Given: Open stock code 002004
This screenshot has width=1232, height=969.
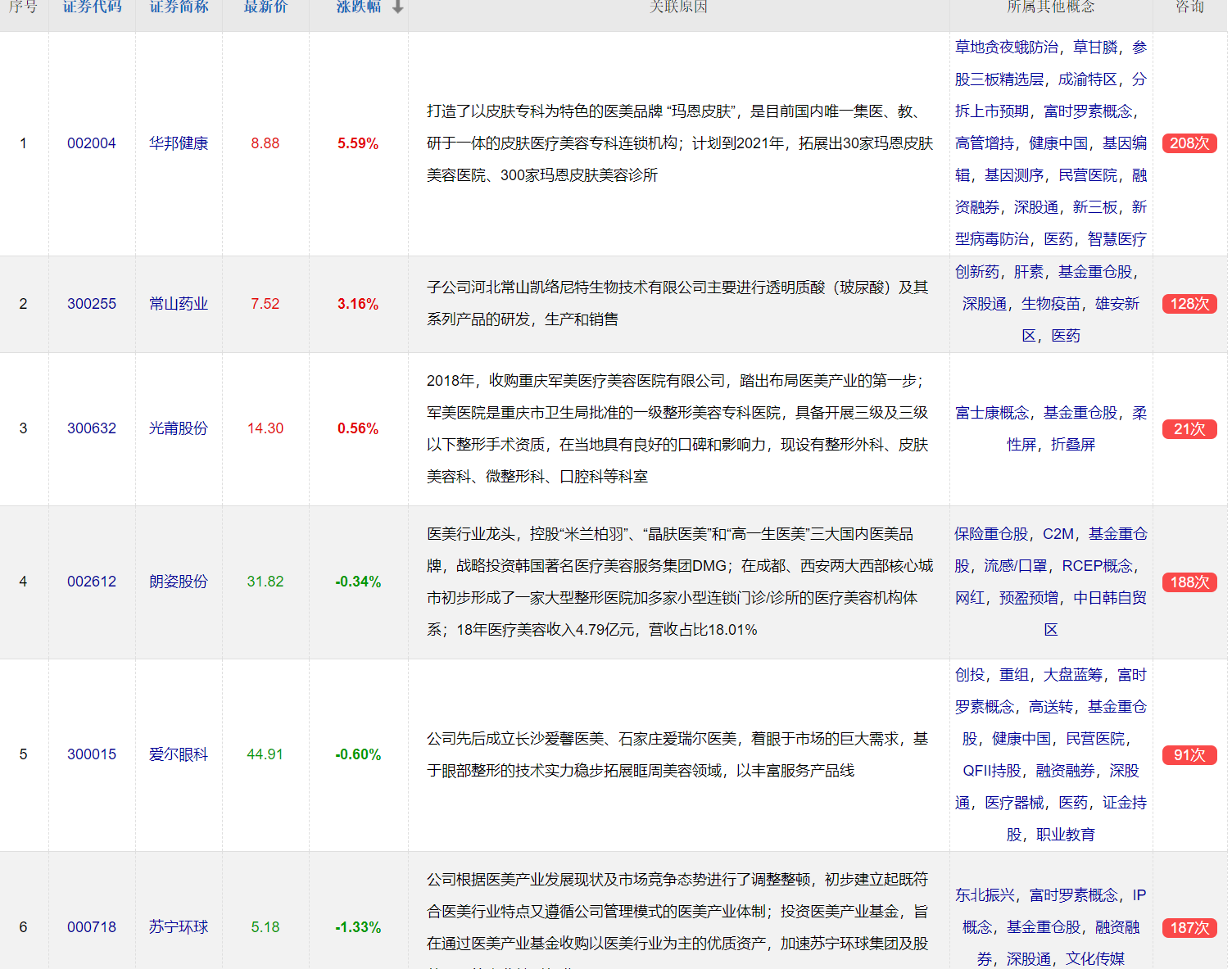Looking at the screenshot, I should [92, 143].
